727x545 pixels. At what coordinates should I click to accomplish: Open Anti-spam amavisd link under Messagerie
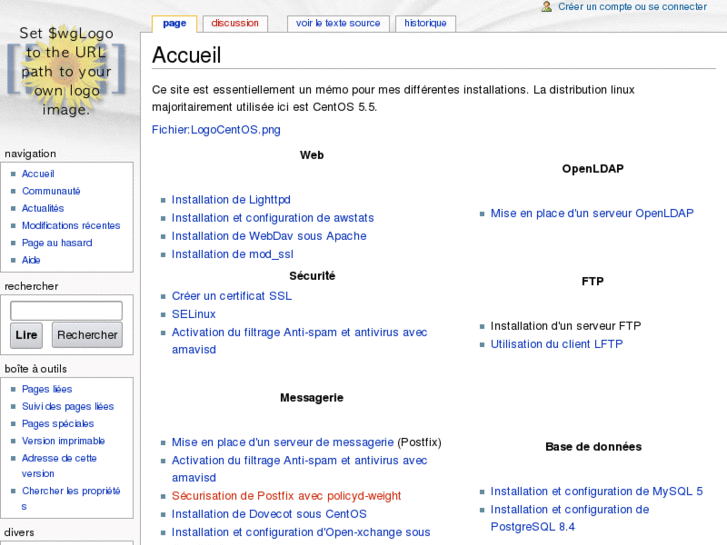click(300, 468)
